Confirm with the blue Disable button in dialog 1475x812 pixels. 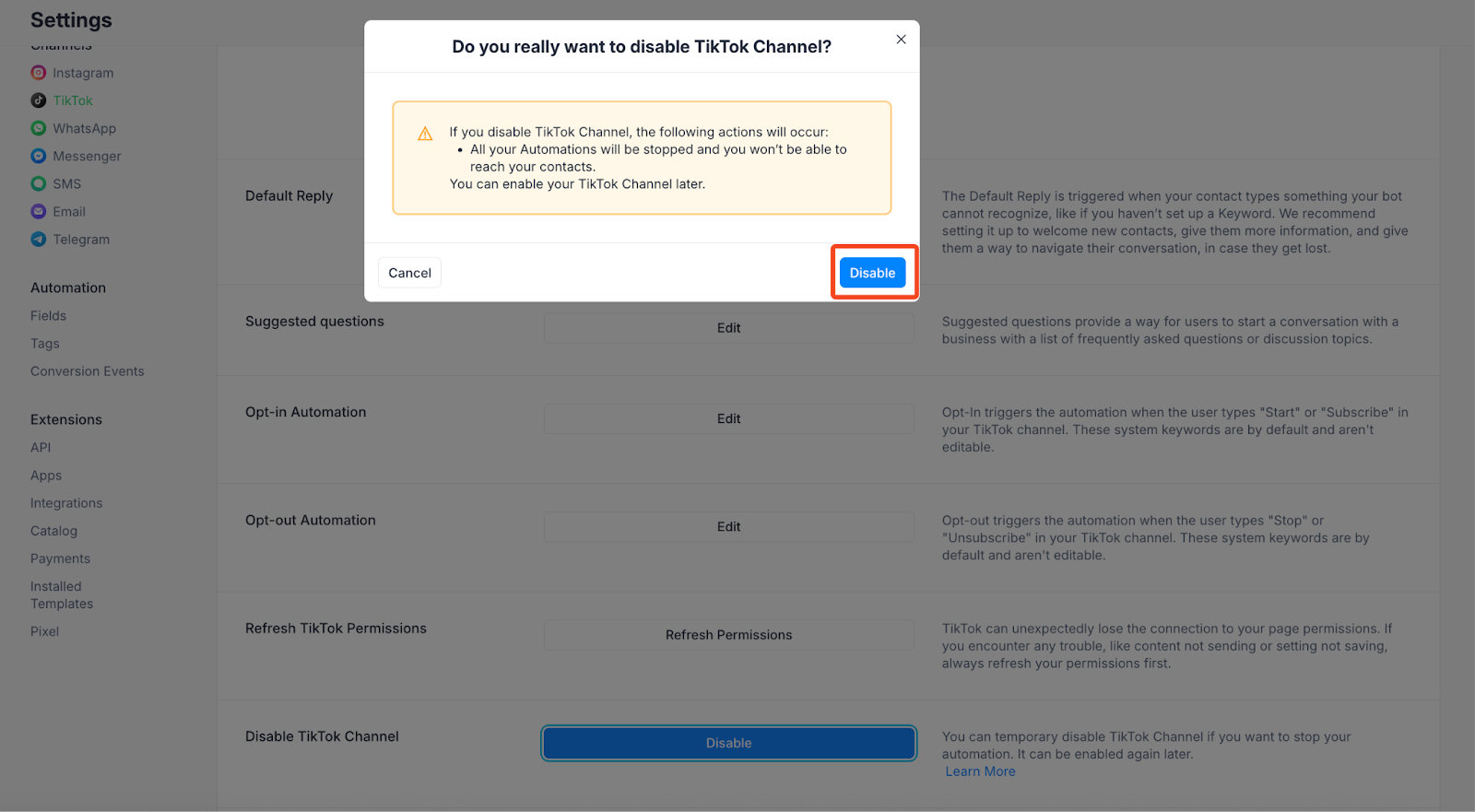coord(872,273)
